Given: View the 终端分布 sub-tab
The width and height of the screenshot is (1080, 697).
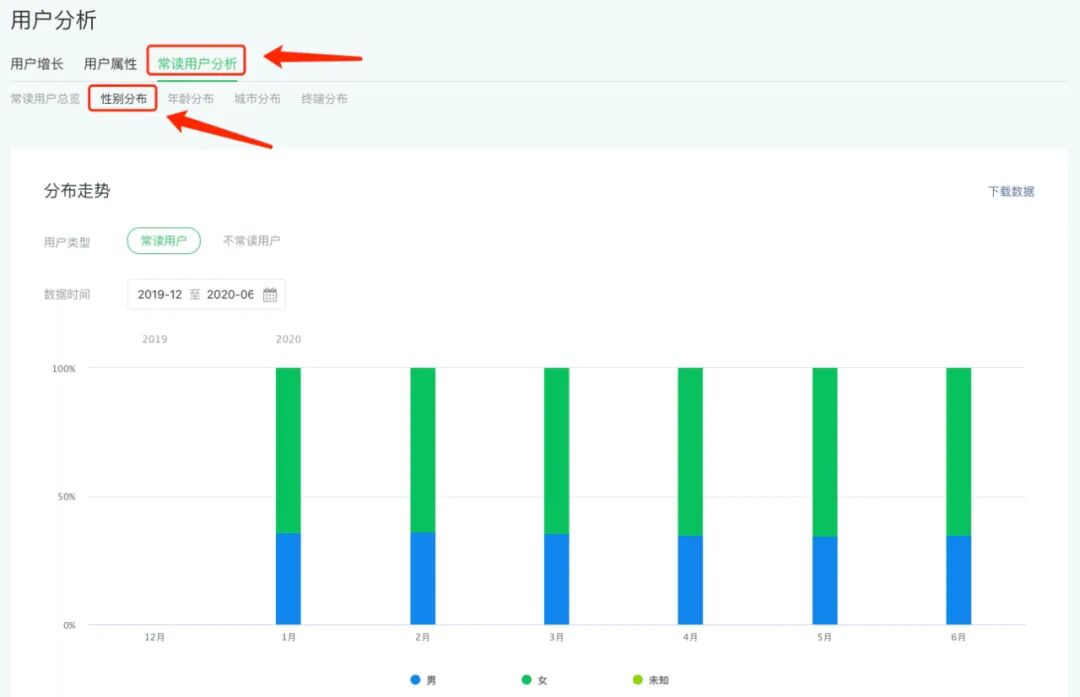Looking at the screenshot, I should click(x=324, y=98).
